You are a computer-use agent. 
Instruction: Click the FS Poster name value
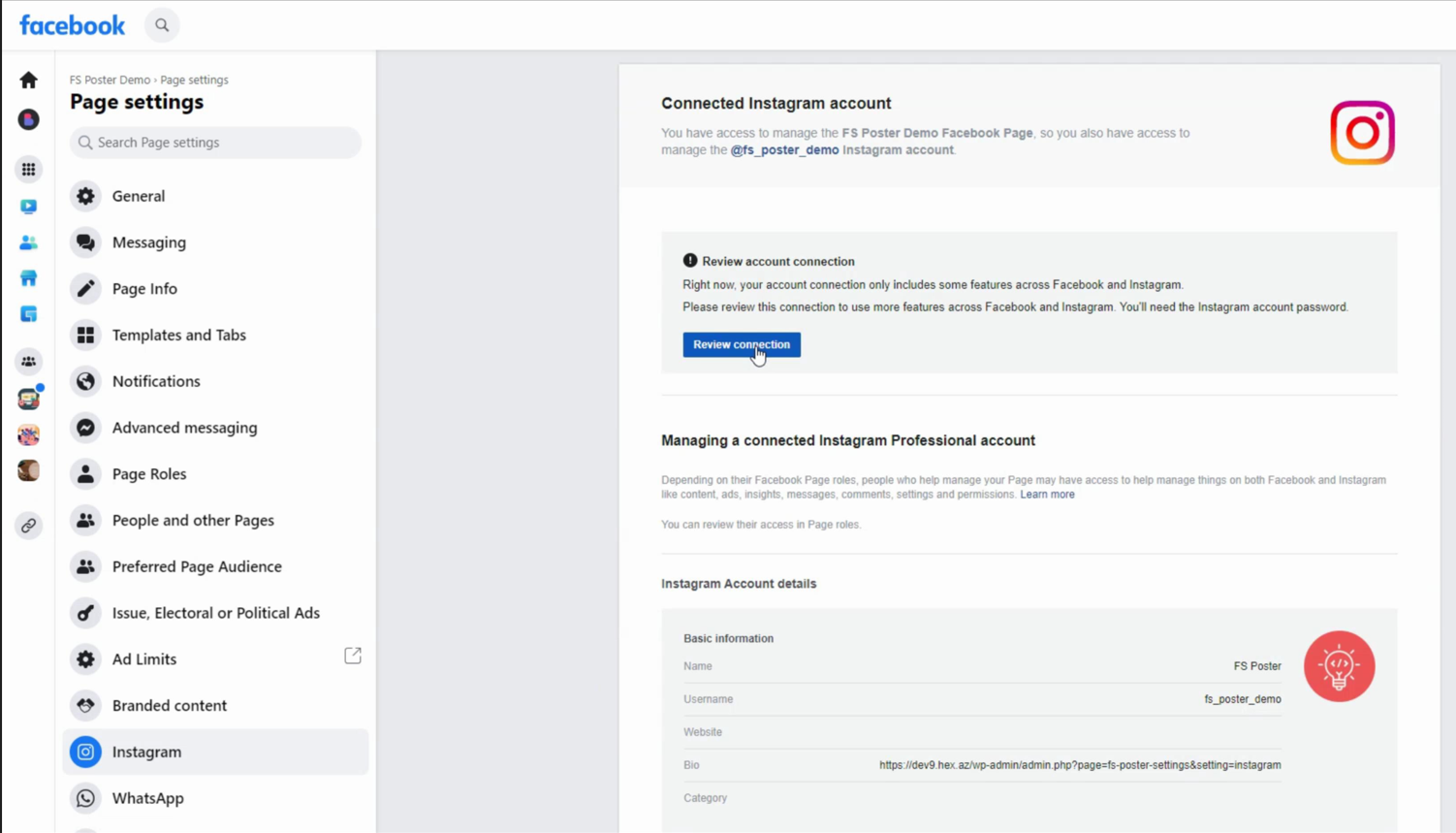coord(1257,666)
